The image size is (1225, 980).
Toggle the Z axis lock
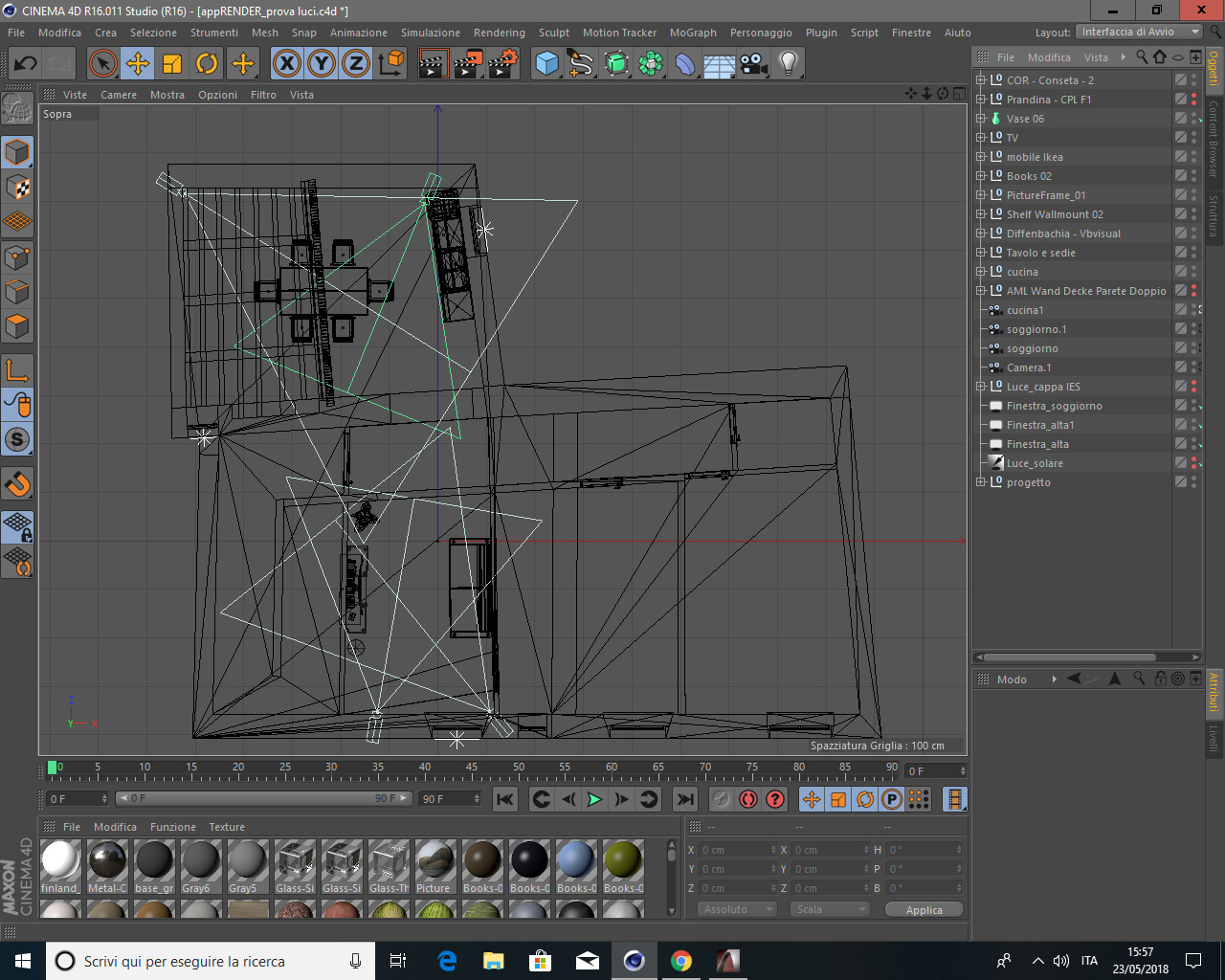pos(355,64)
